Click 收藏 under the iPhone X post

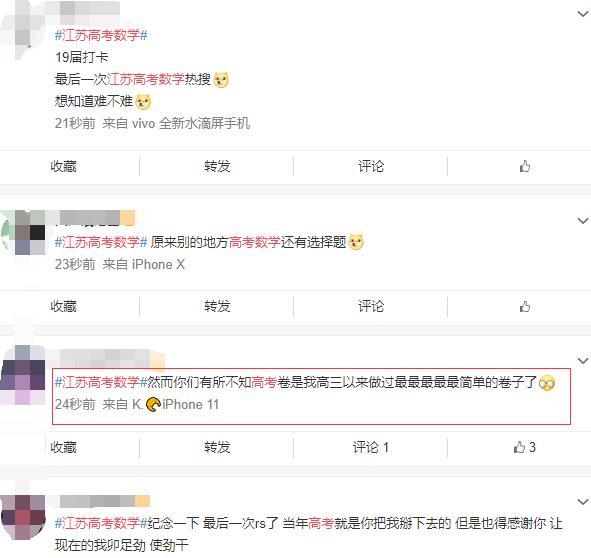(63, 307)
